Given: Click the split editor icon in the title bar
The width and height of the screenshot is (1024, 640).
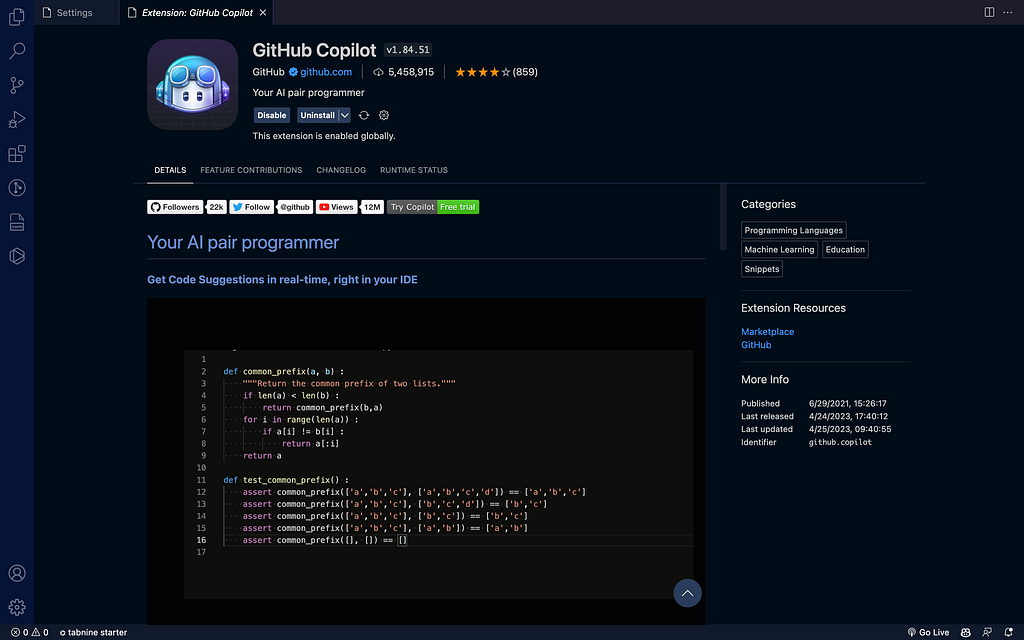Looking at the screenshot, I should (989, 12).
